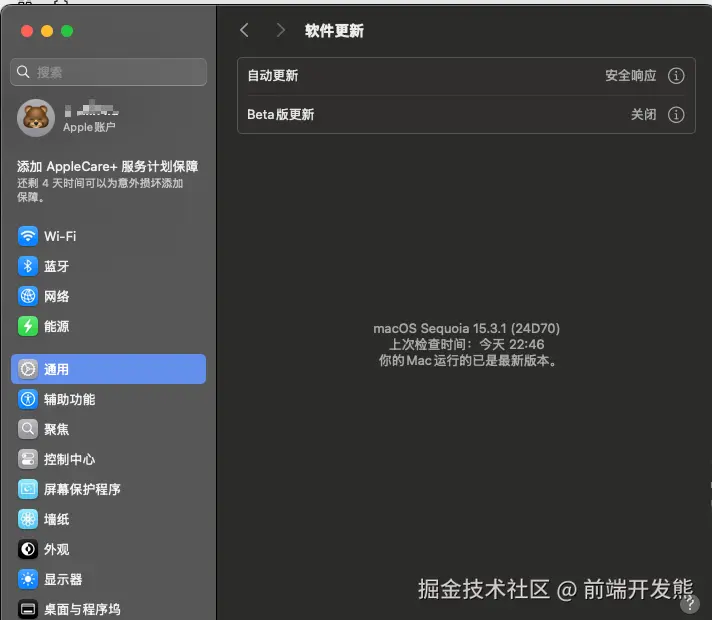The width and height of the screenshot is (712, 620).
Task: Click the Wi-Fi icon in sidebar
Action: (28, 236)
